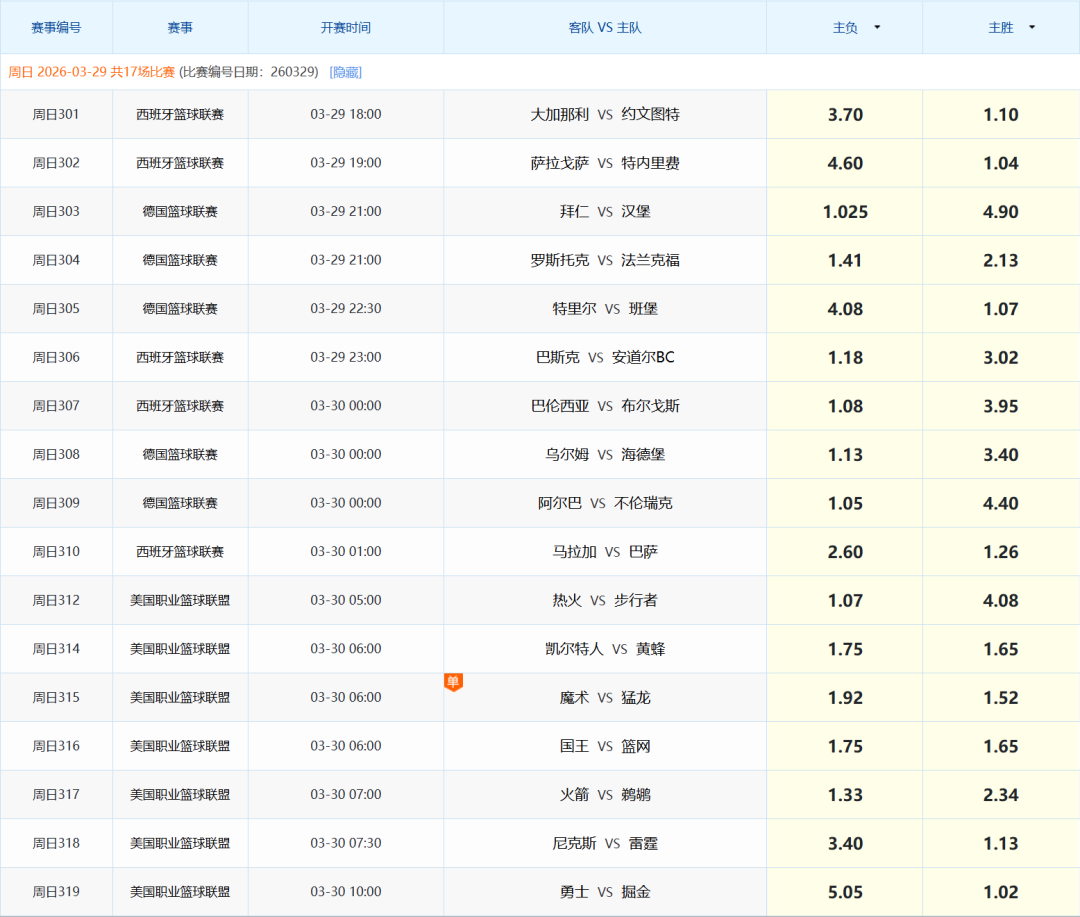Screen dimensions: 1080x917
Task: Click the 赛事 column header
Action: click(x=180, y=28)
